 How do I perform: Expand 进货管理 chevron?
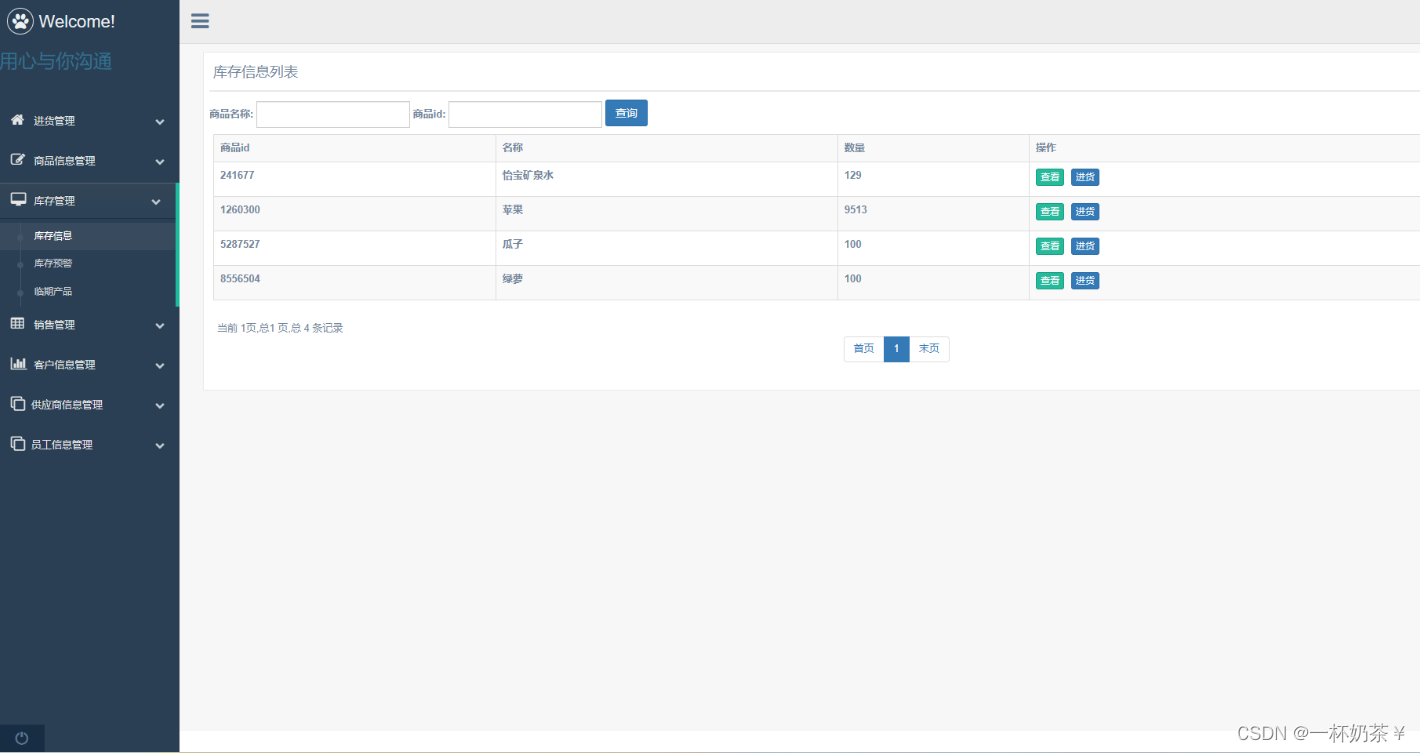(x=160, y=122)
